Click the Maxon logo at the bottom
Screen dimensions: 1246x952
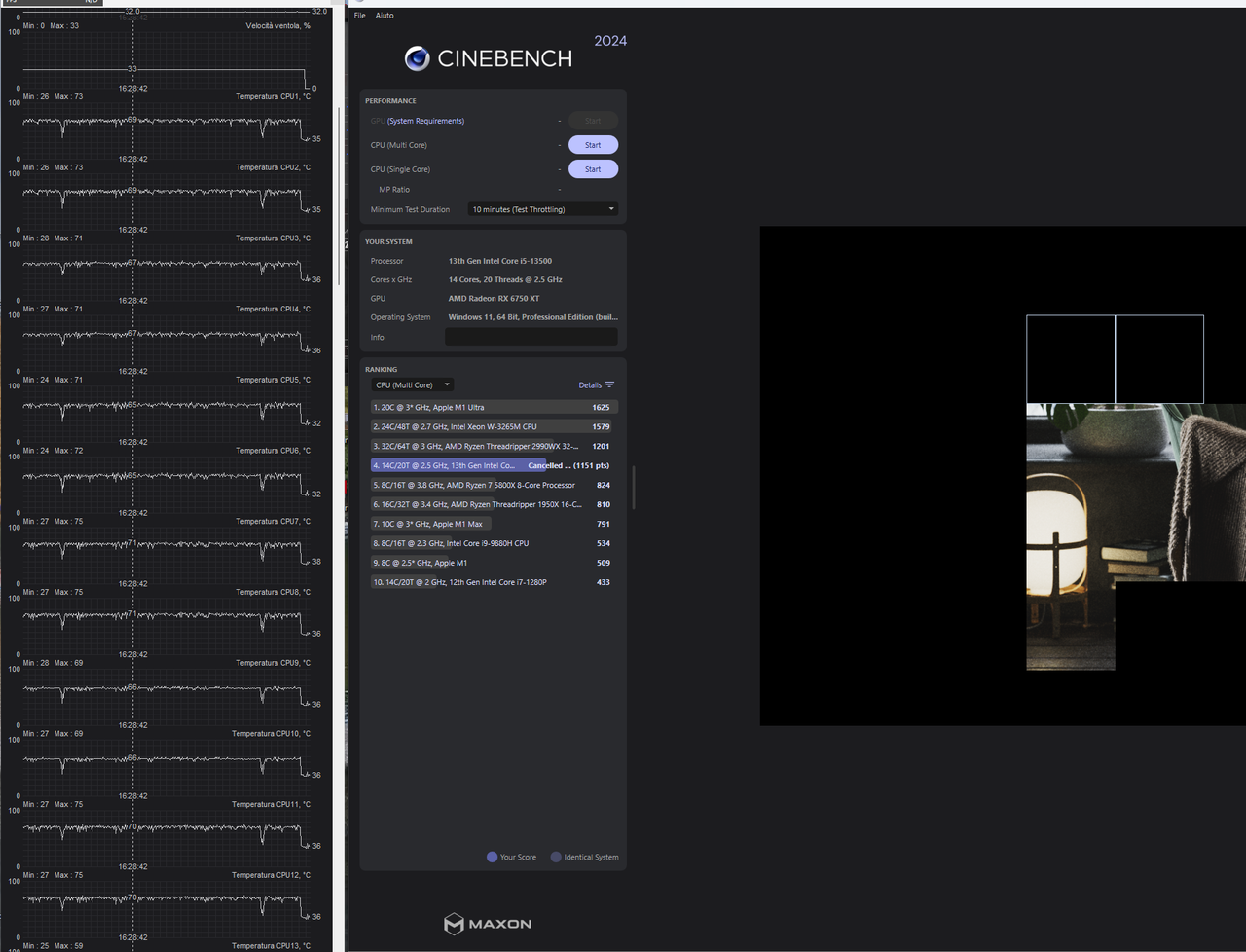(487, 924)
